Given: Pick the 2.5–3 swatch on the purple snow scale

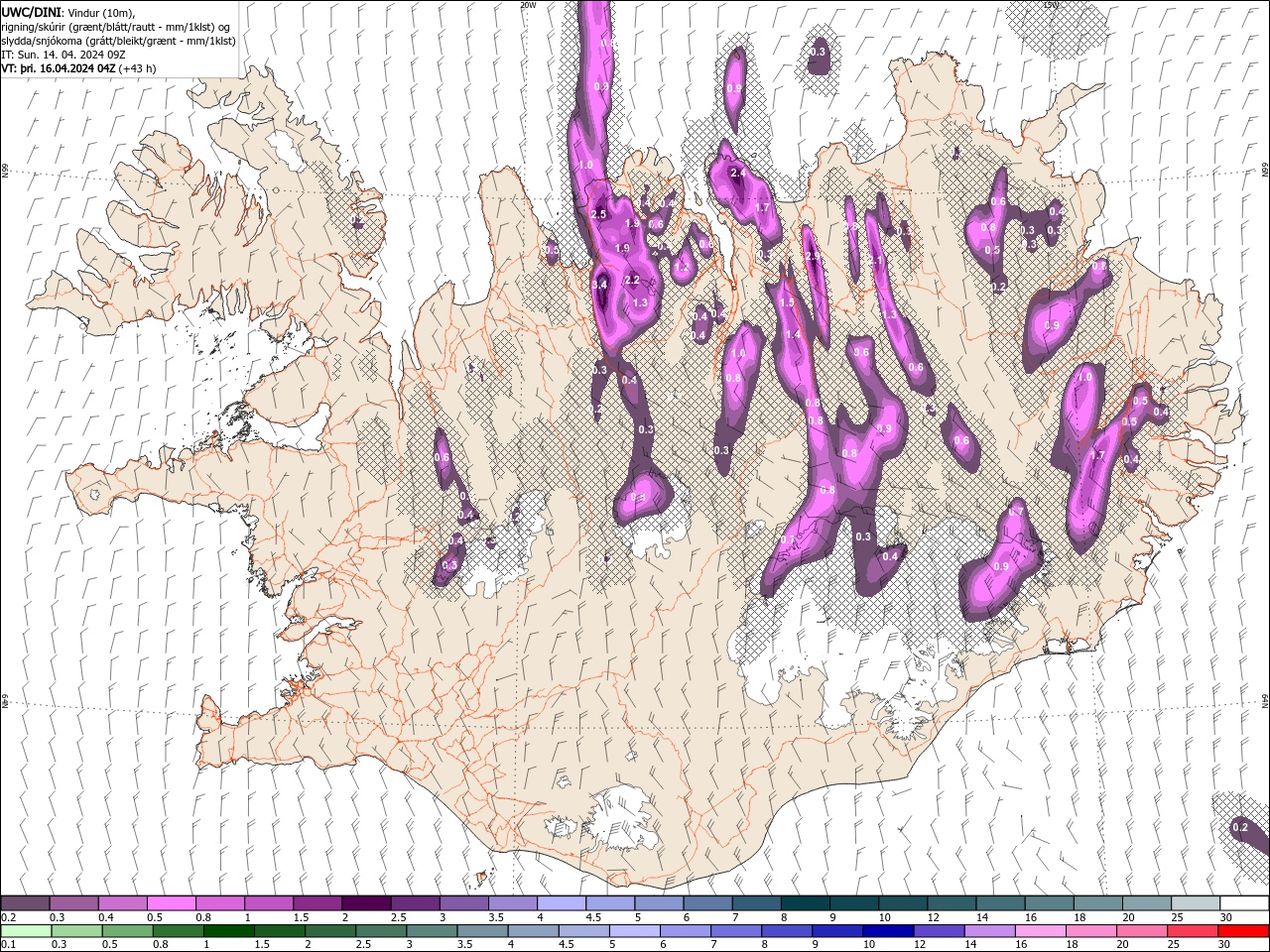Looking at the screenshot, I should coord(415,903).
